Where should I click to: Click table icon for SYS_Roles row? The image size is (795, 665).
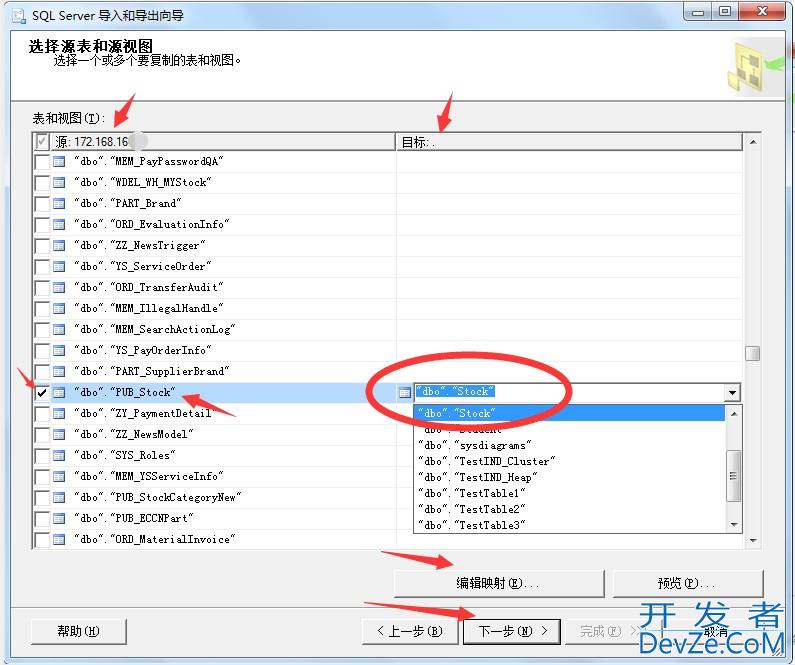59,456
